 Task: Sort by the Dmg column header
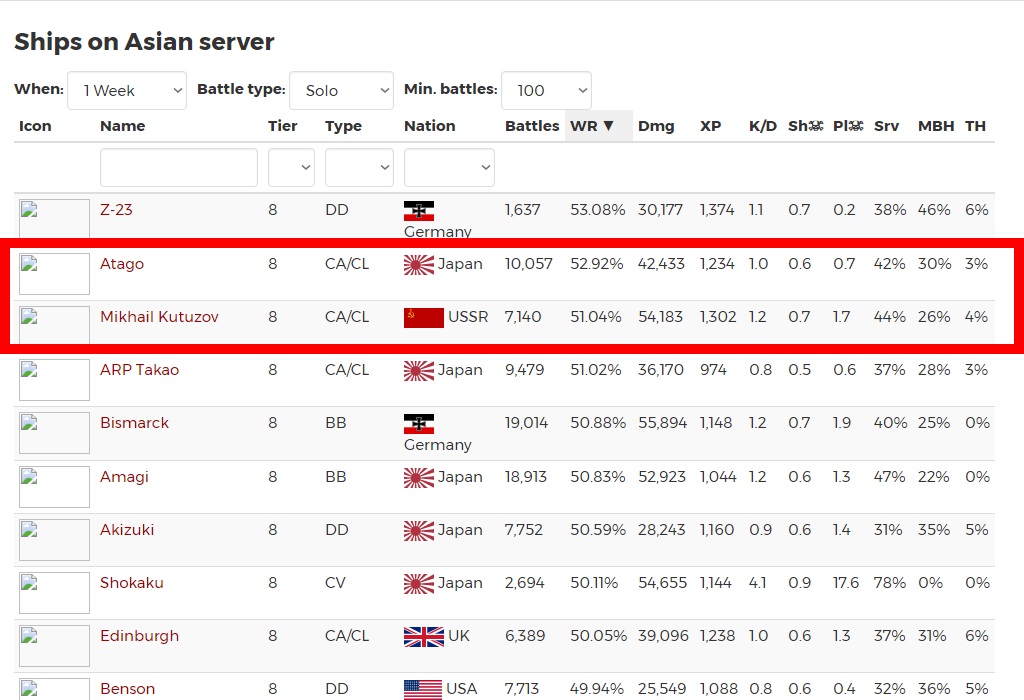(x=656, y=126)
